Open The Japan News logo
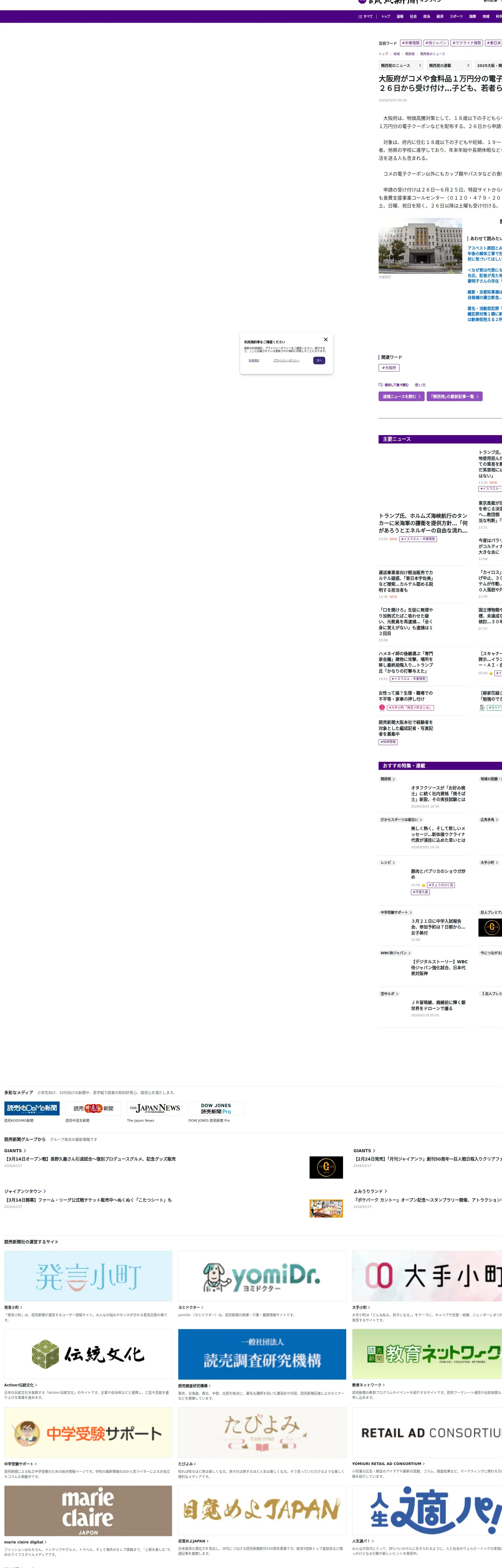Image resolution: width=502 pixels, height=1568 pixels. coord(155,1108)
